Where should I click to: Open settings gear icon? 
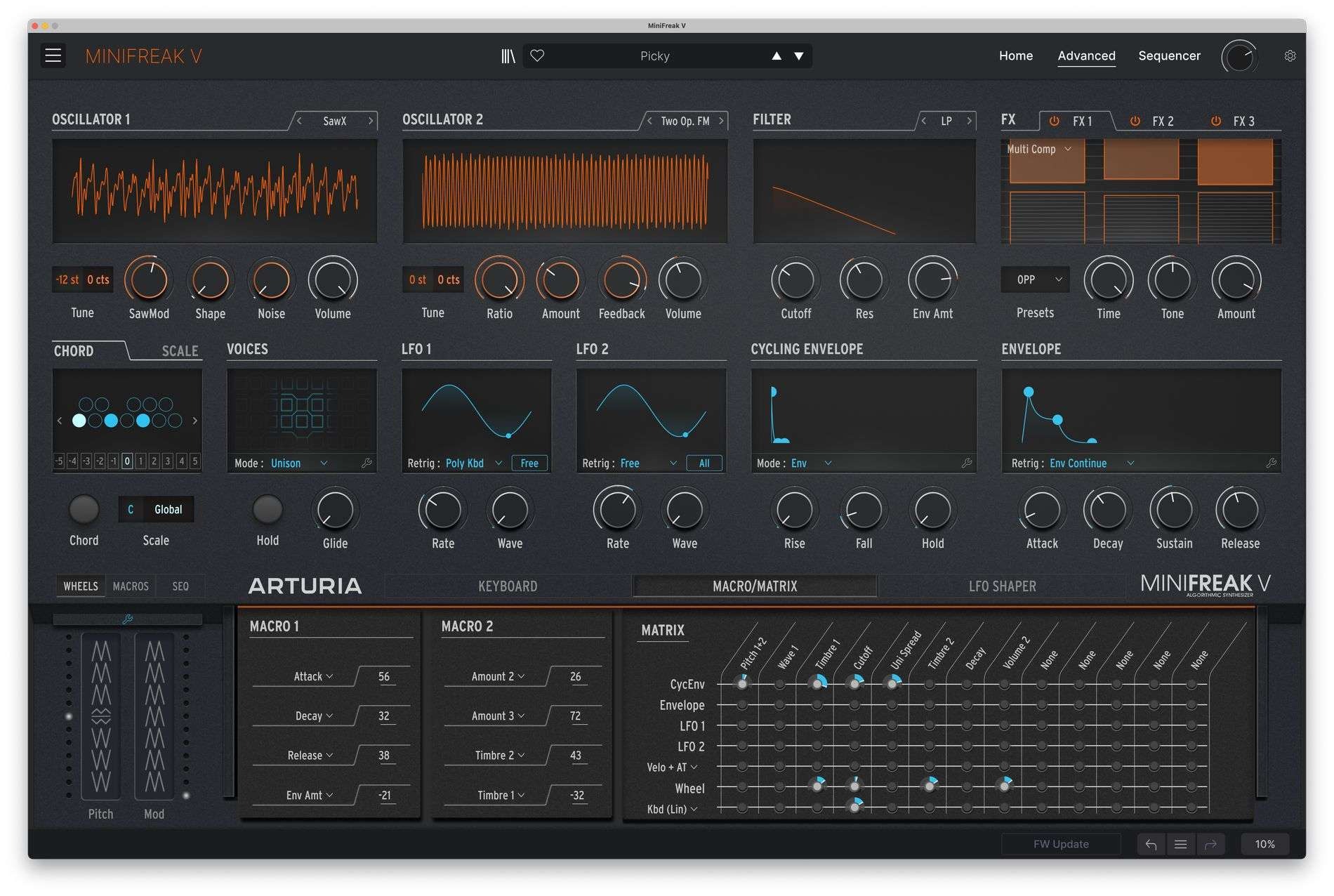pos(1290,55)
